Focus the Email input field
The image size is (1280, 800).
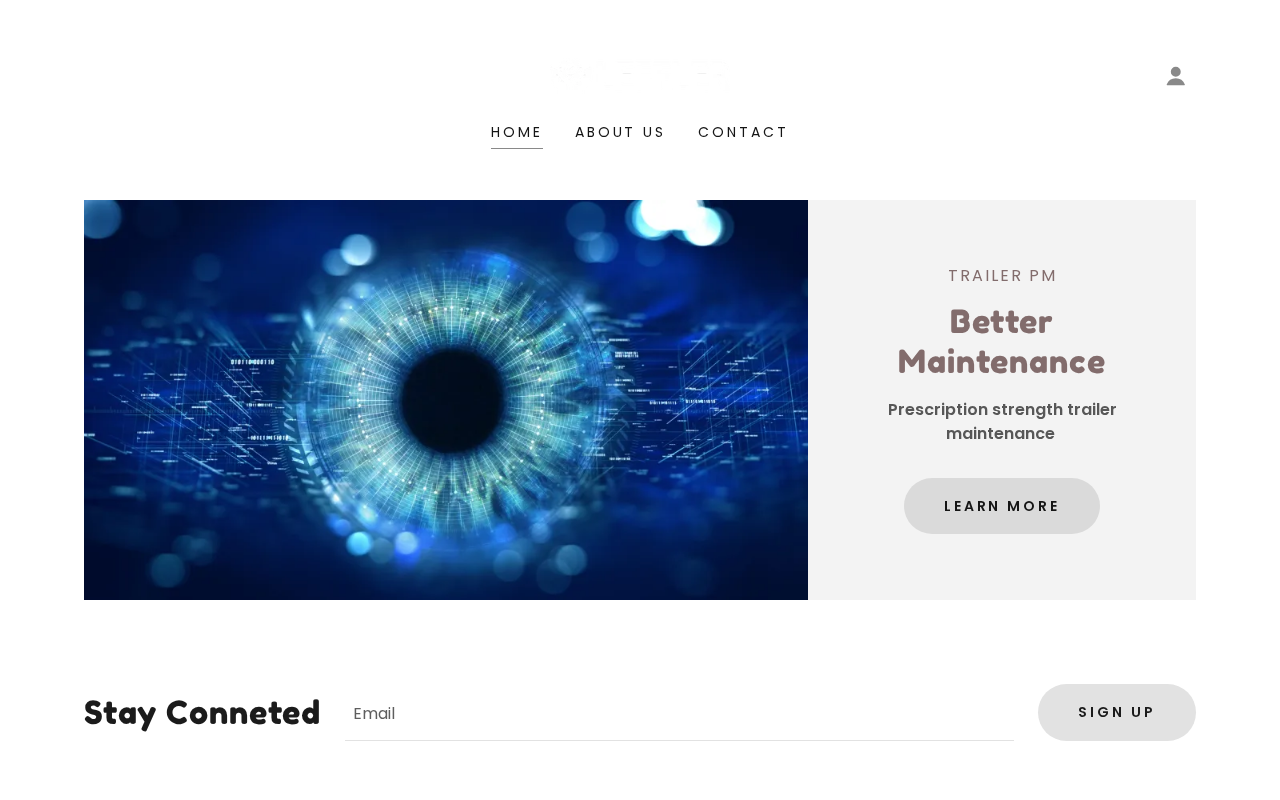coord(679,713)
